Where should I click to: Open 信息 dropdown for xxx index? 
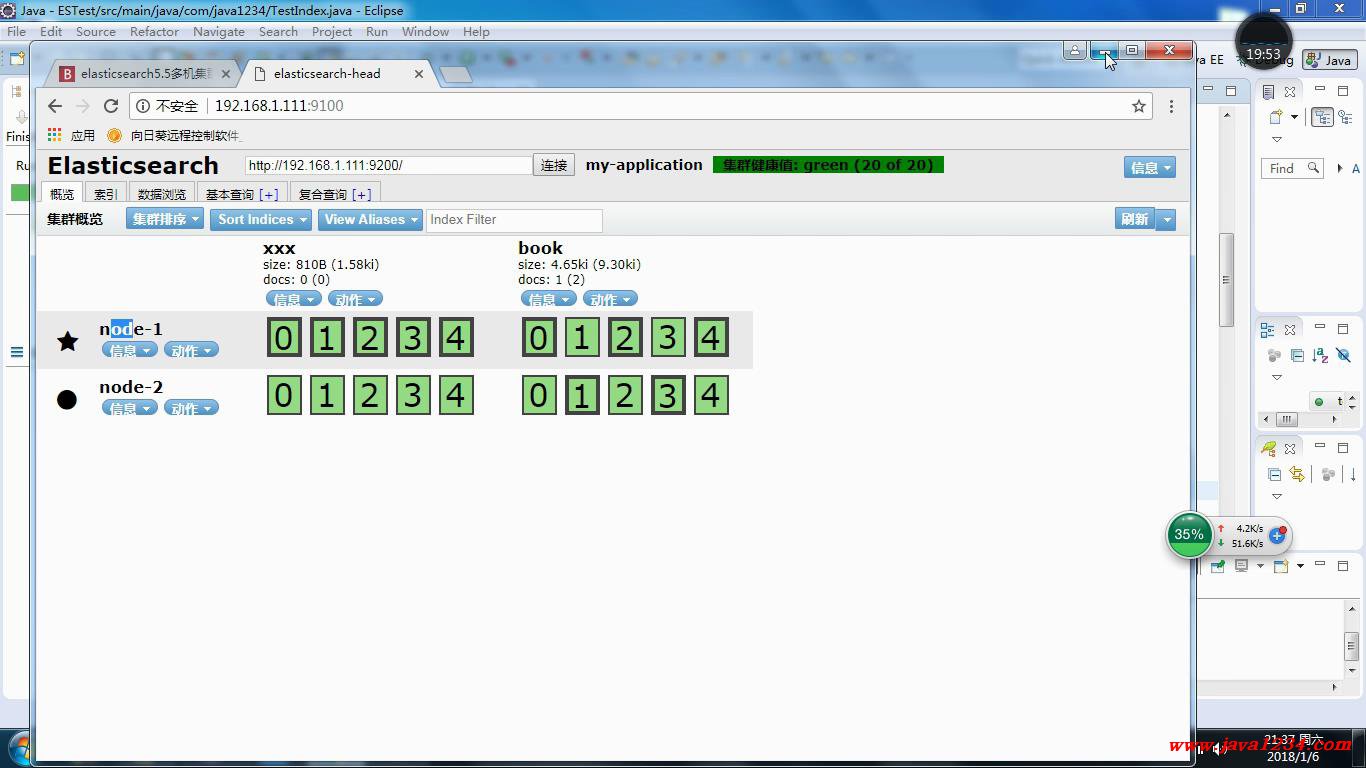294,299
